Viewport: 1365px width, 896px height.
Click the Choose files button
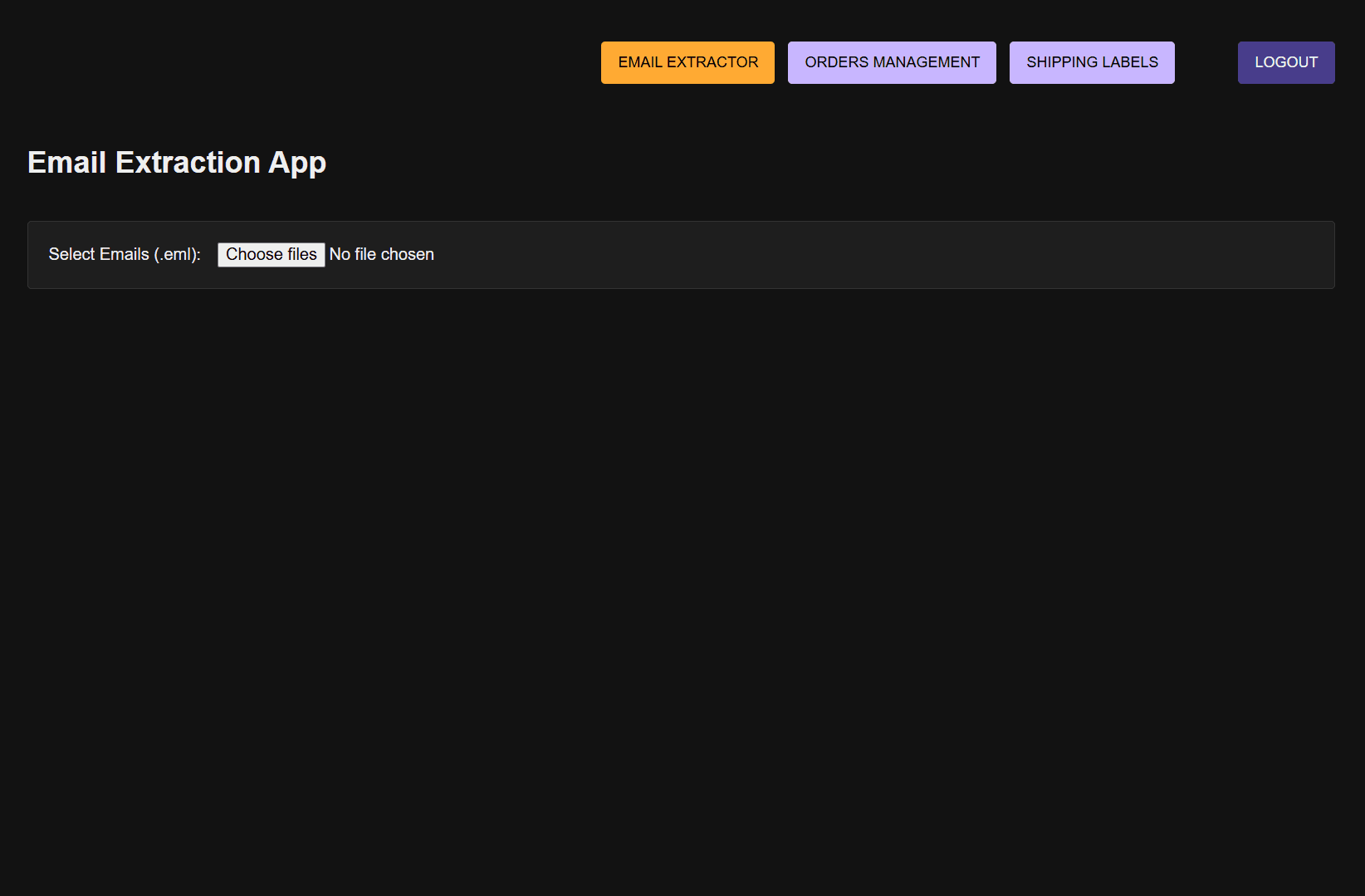(271, 254)
